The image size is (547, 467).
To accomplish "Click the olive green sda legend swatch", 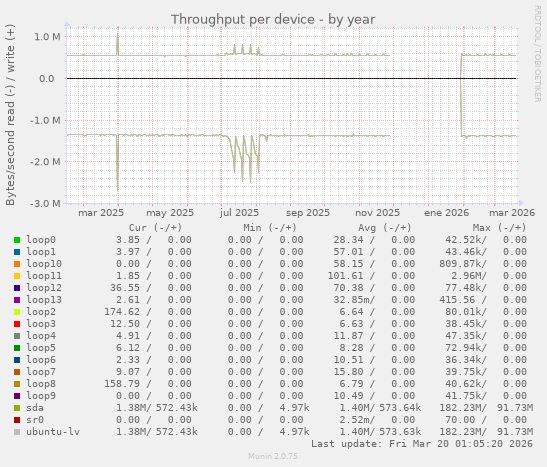I will [17, 408].
